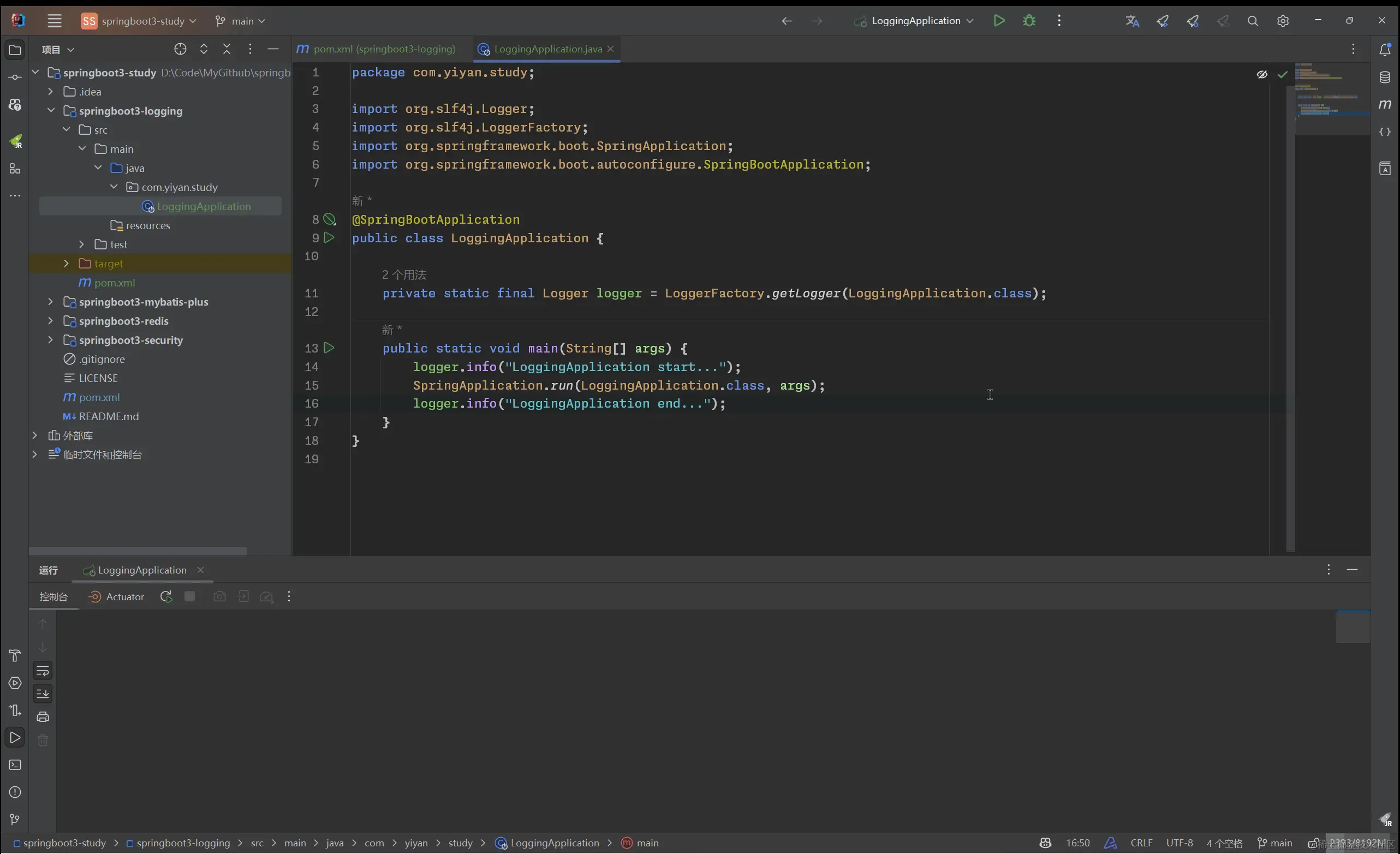This screenshot has height=854, width=1400.
Task: Open Terminal tool window
Action: tap(15, 765)
